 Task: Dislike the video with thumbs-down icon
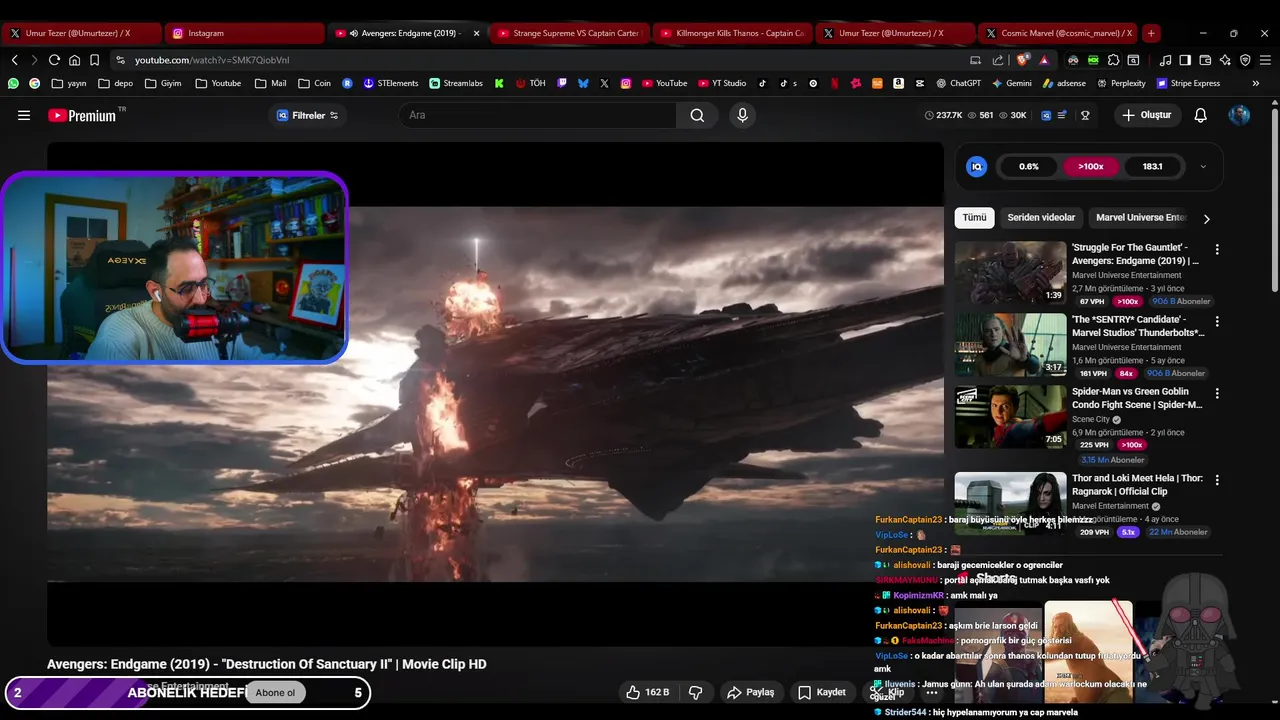tap(696, 692)
